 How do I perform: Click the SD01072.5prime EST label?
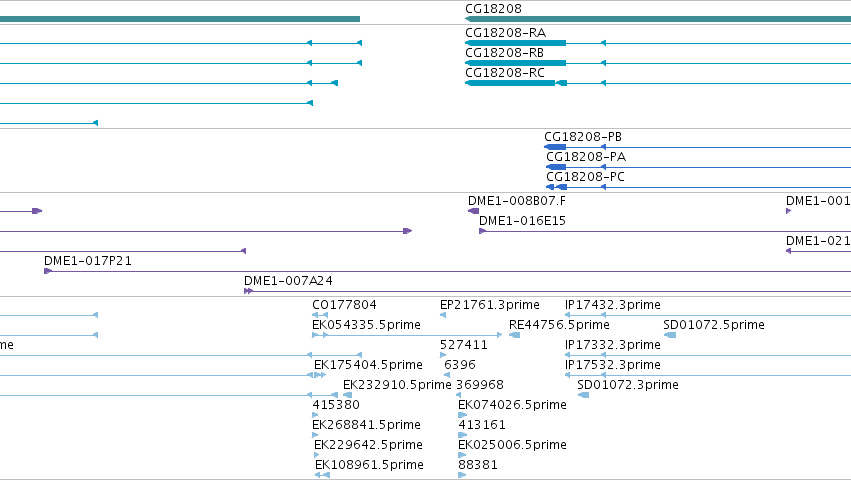714,325
